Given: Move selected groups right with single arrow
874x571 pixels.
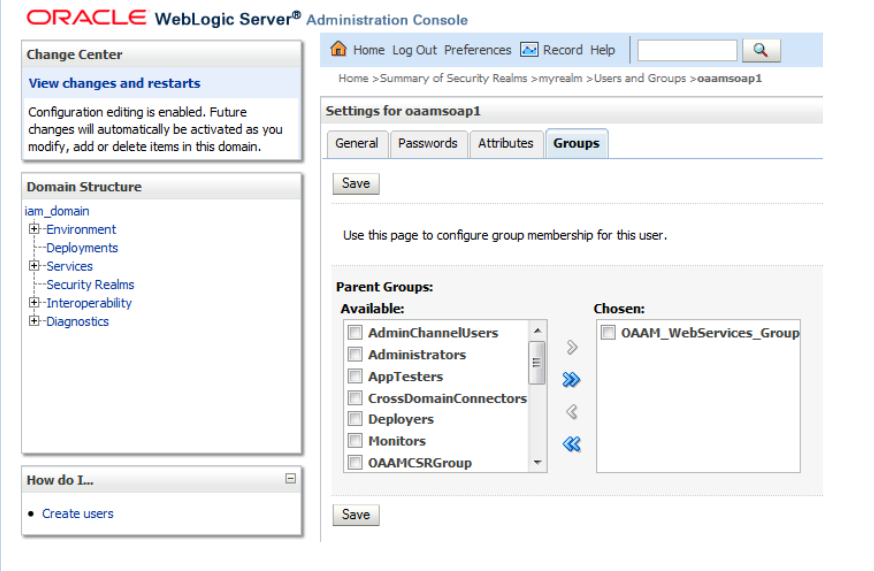Looking at the screenshot, I should (571, 347).
